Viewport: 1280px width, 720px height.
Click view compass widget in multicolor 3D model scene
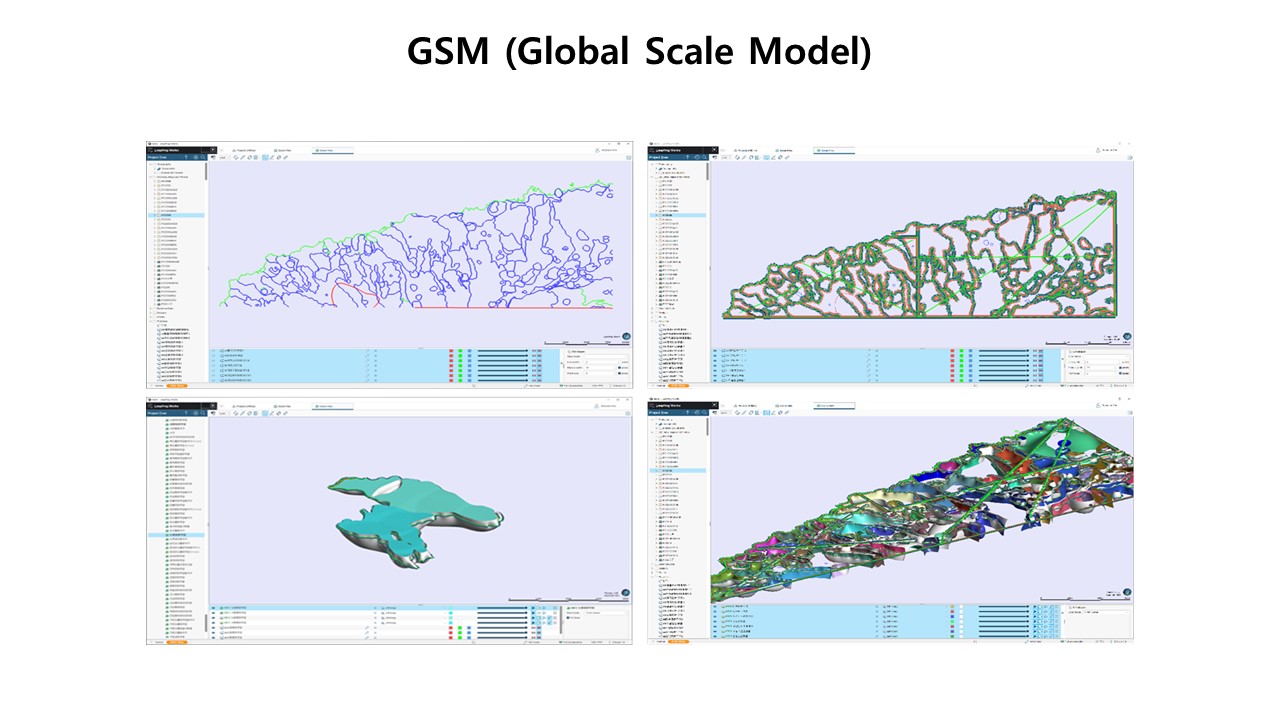click(1127, 592)
